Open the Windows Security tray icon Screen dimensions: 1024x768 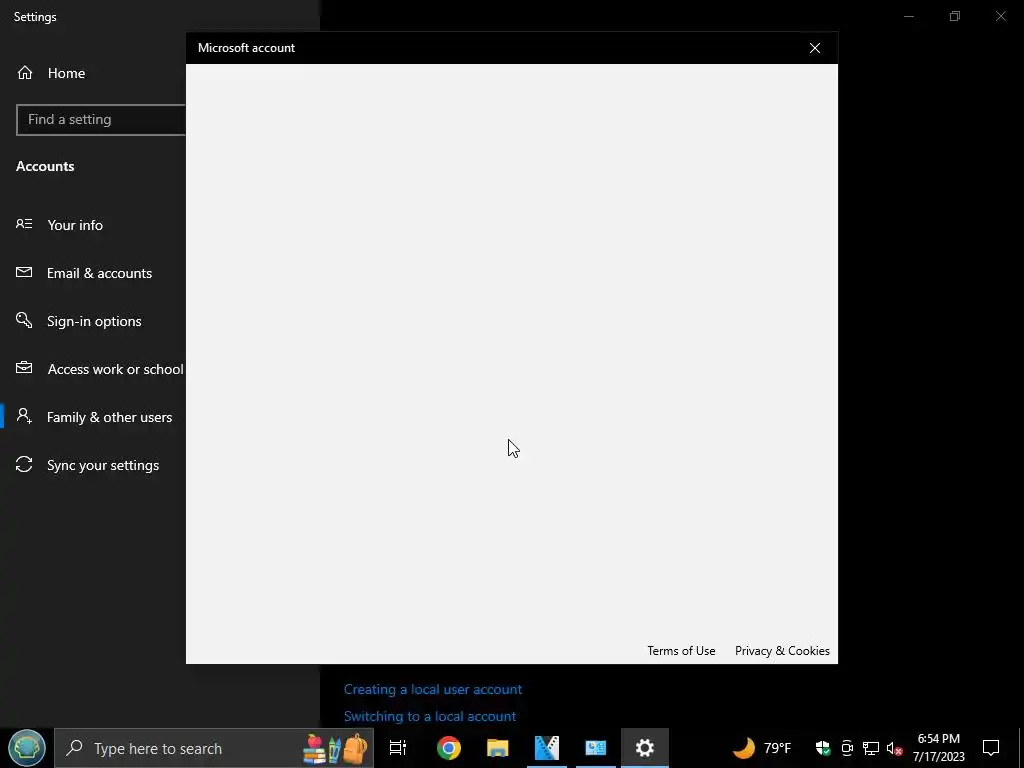tap(823, 748)
